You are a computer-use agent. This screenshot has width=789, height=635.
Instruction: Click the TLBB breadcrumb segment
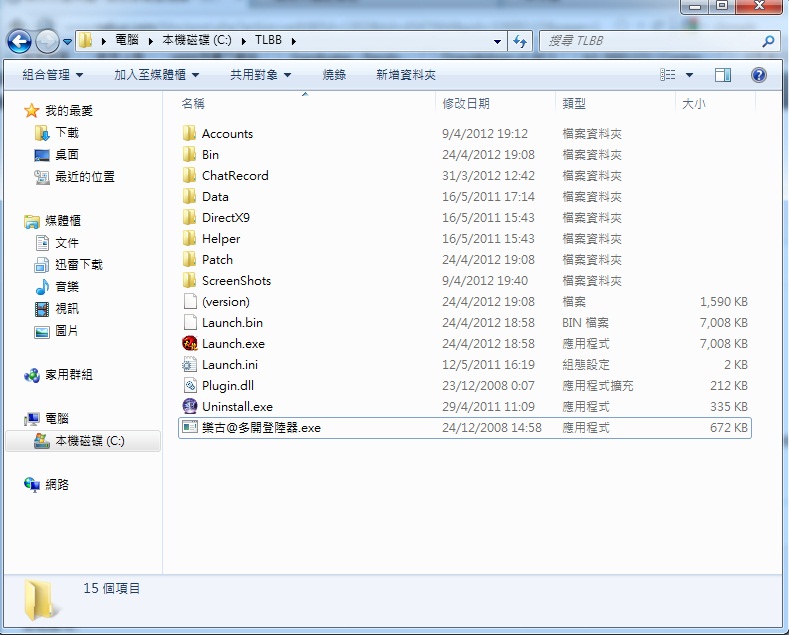coord(268,40)
